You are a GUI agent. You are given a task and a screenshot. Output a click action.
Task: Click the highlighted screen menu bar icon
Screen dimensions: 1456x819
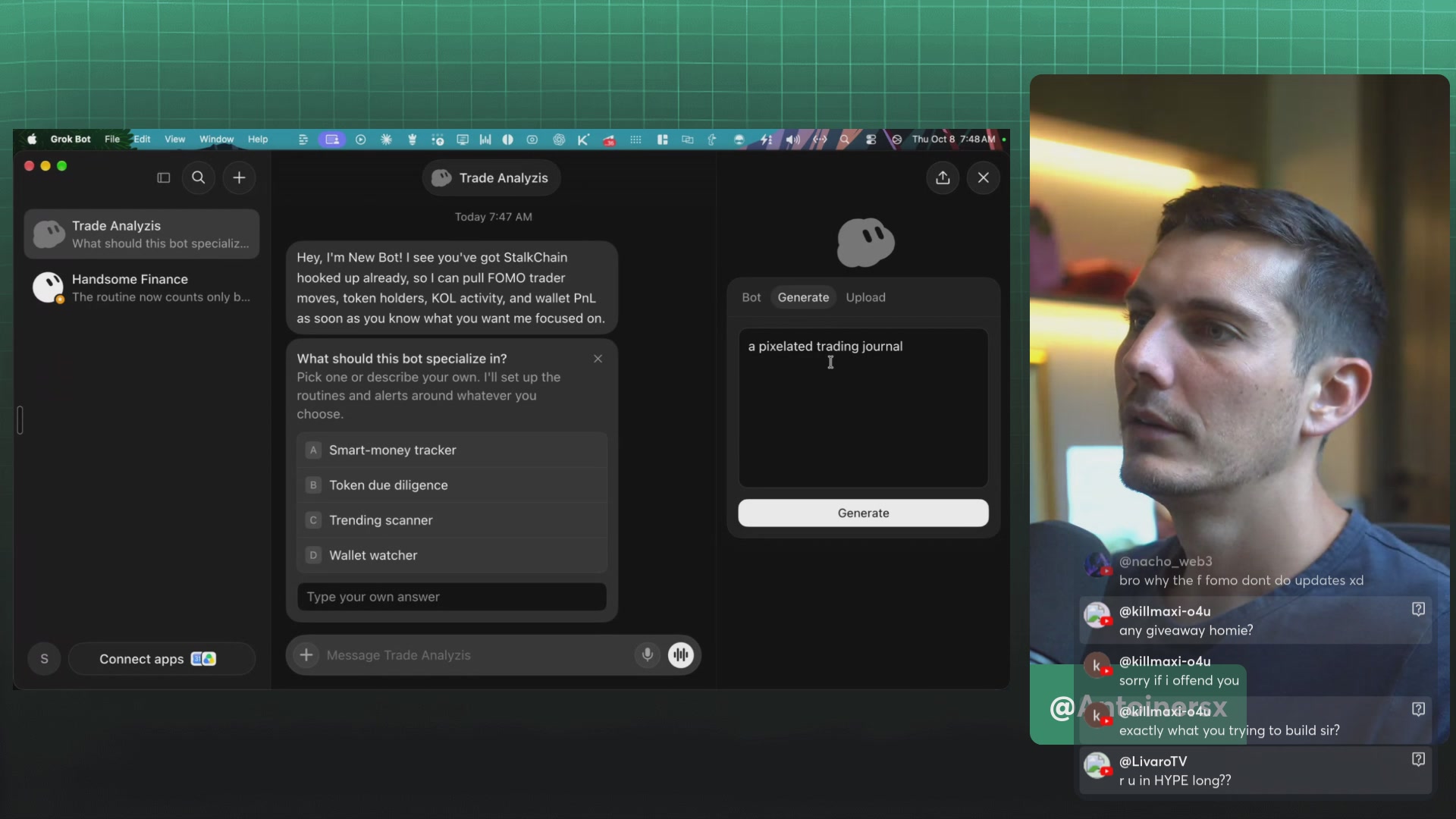[x=332, y=140]
